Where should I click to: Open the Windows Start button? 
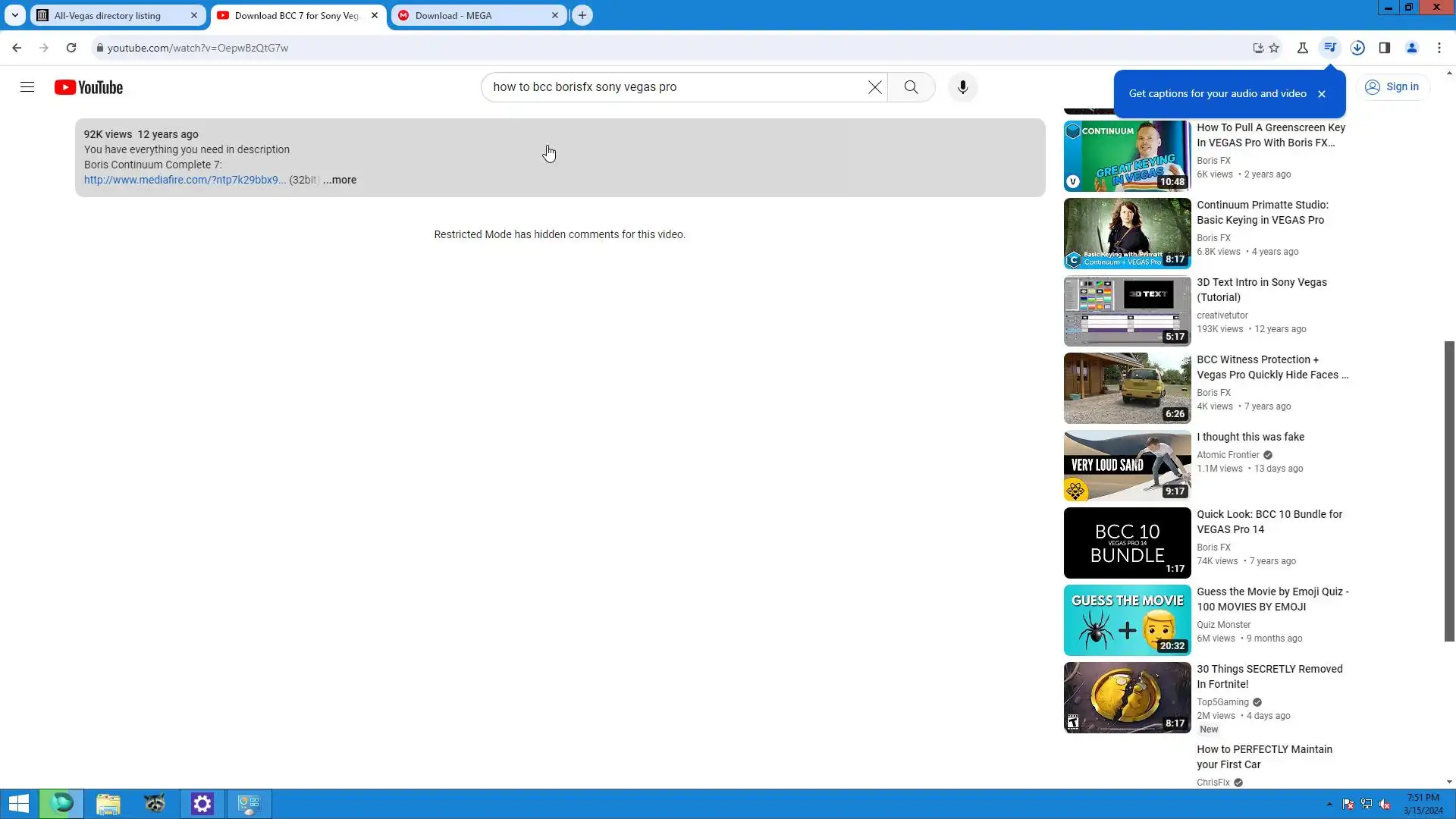(x=18, y=804)
